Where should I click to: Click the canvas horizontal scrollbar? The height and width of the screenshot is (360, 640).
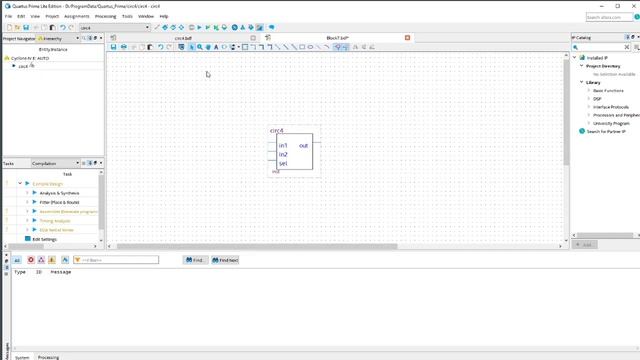pyautogui.click(x=257, y=246)
